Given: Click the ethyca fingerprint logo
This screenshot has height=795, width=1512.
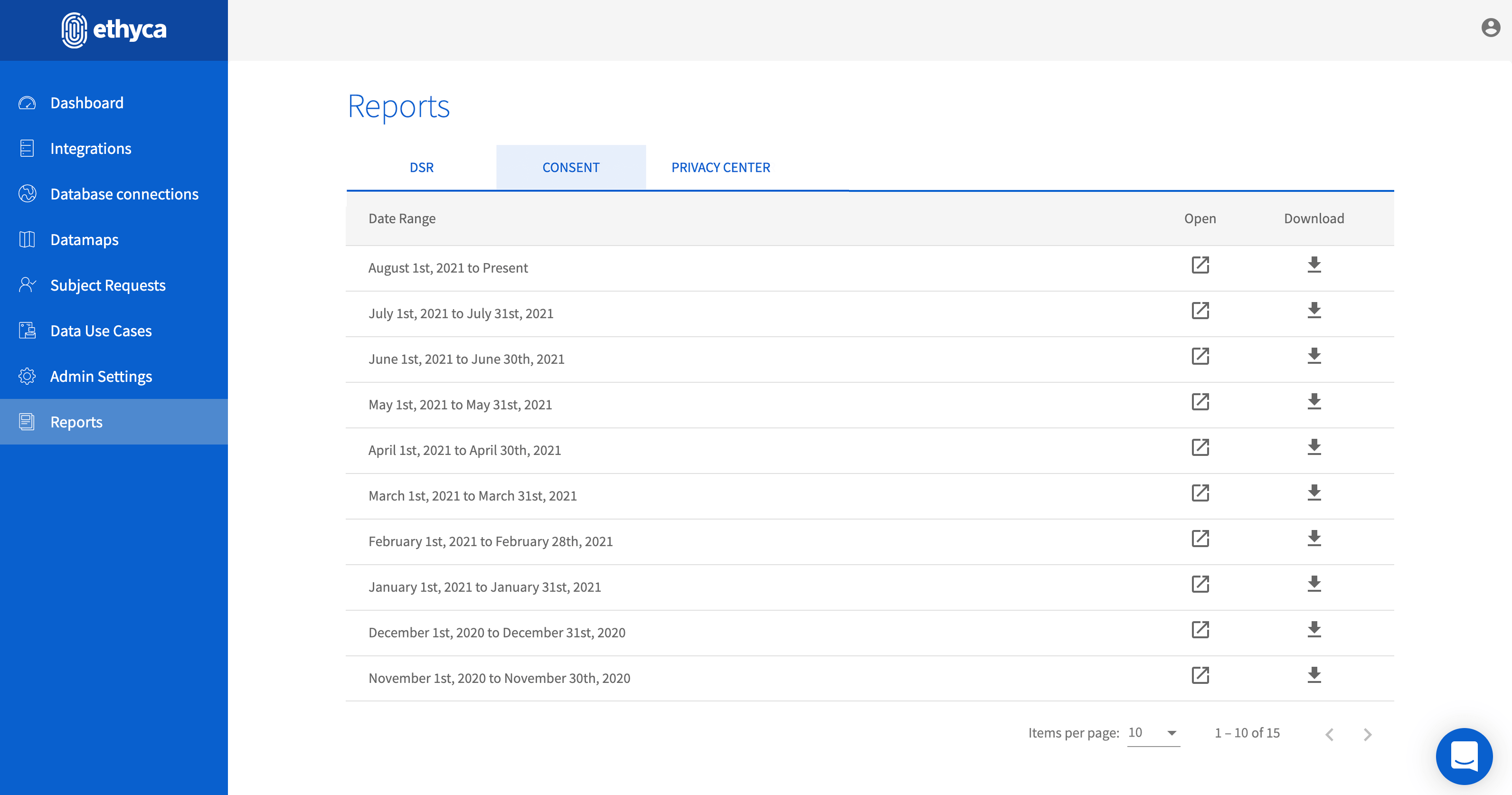Looking at the screenshot, I should click(75, 30).
